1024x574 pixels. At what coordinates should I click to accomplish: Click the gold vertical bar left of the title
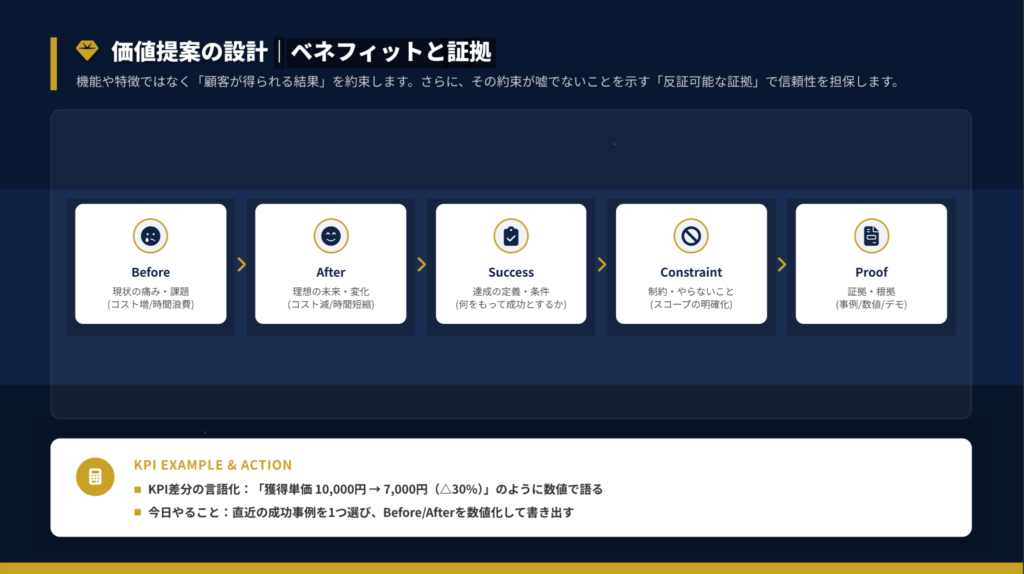click(x=54, y=64)
